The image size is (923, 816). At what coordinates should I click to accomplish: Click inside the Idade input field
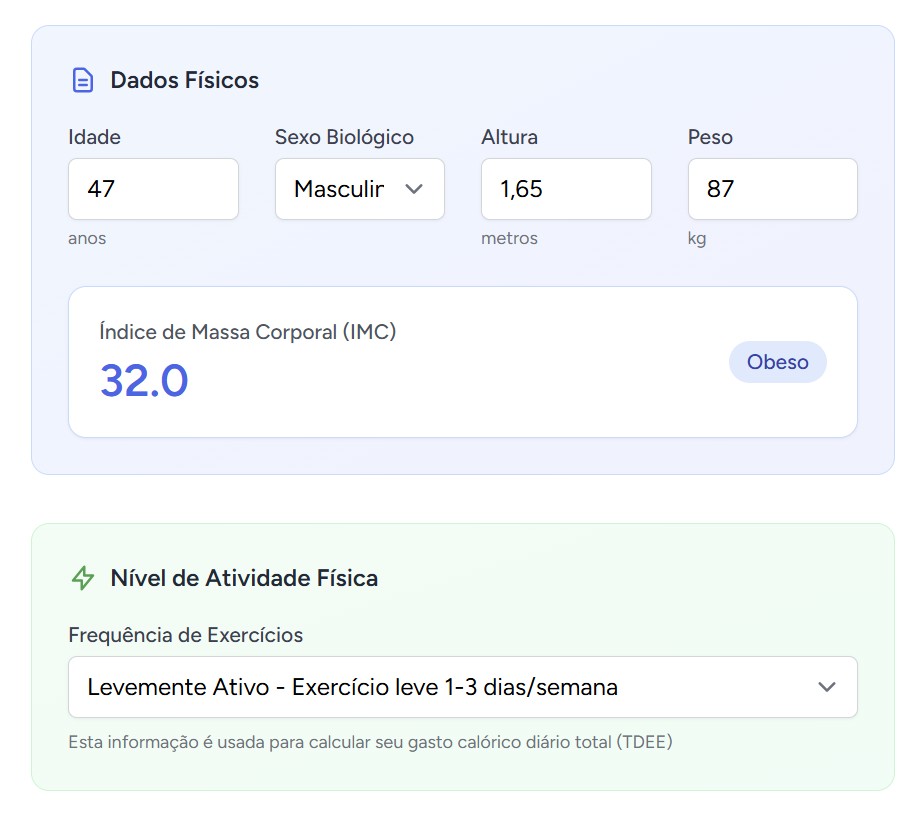153,189
